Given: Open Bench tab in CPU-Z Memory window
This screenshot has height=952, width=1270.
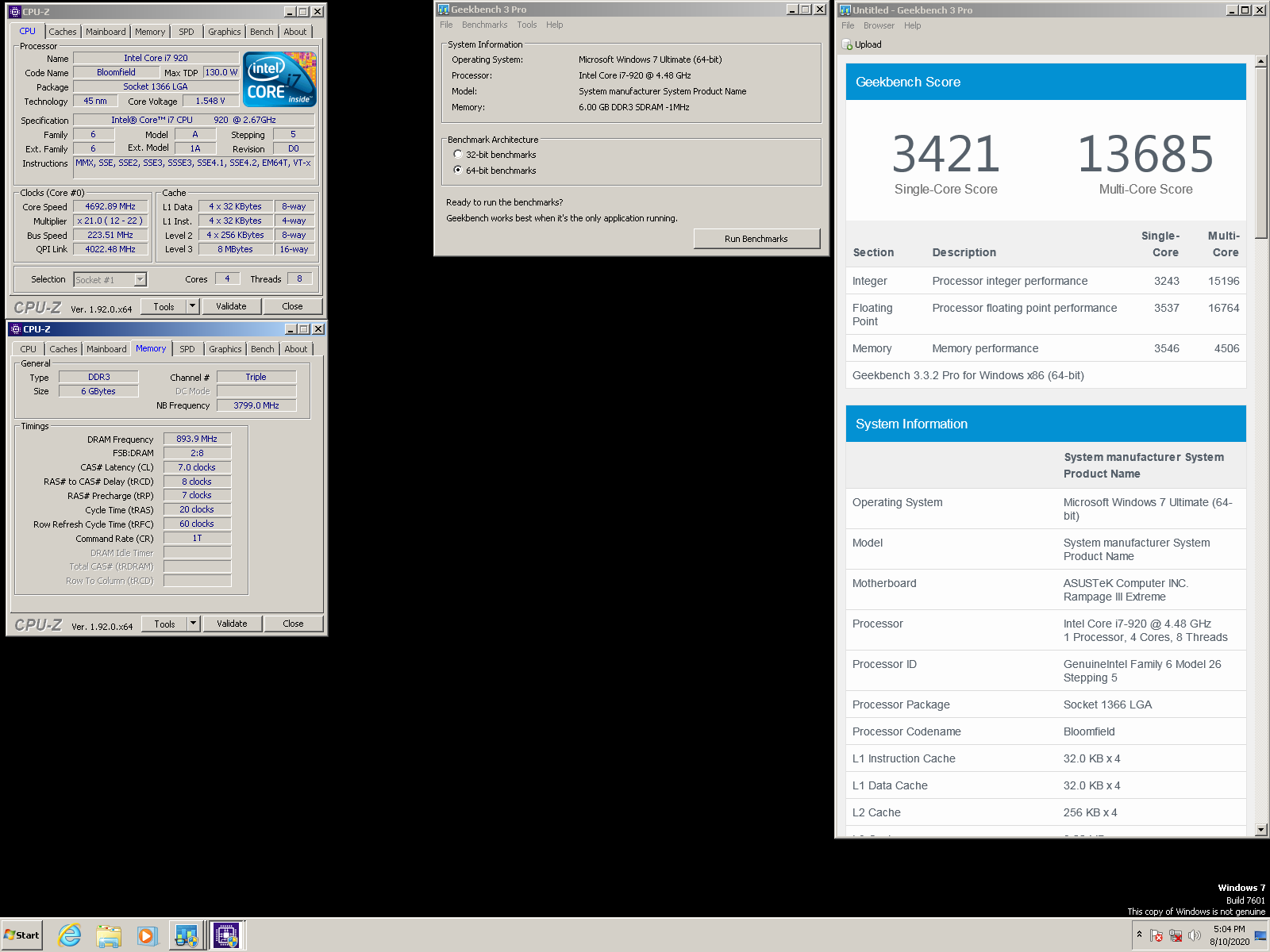Looking at the screenshot, I should (x=263, y=349).
